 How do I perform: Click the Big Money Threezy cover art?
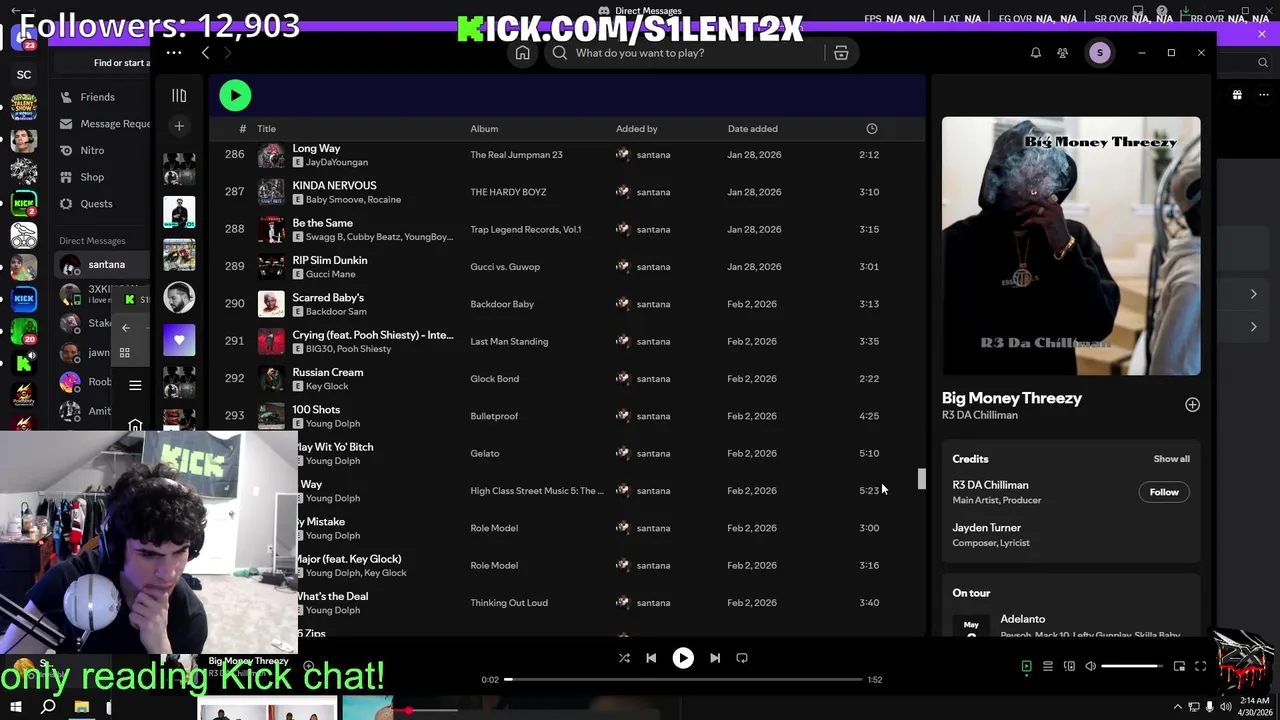point(1071,246)
